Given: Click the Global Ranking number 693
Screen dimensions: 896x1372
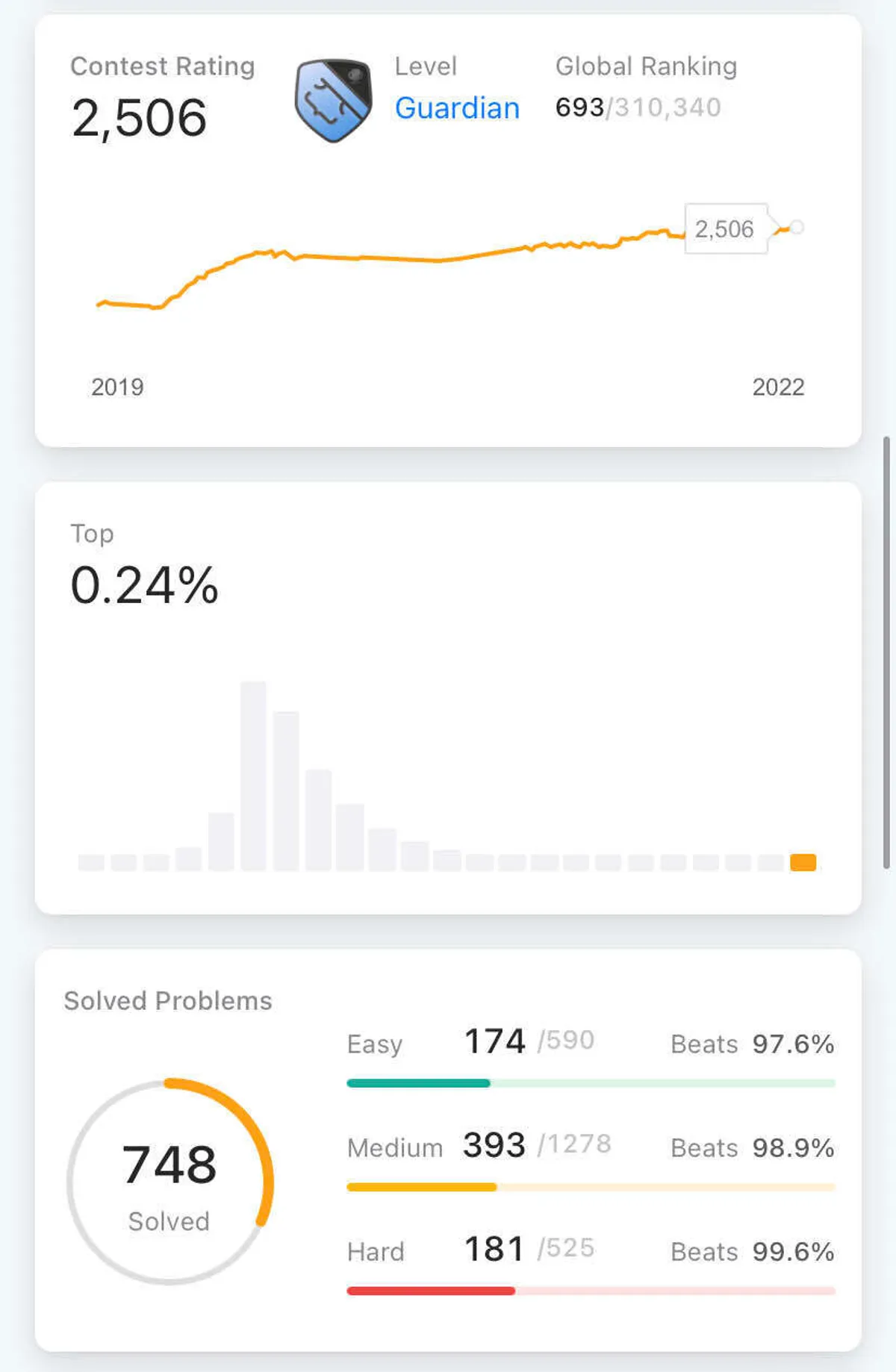Looking at the screenshot, I should tap(579, 107).
